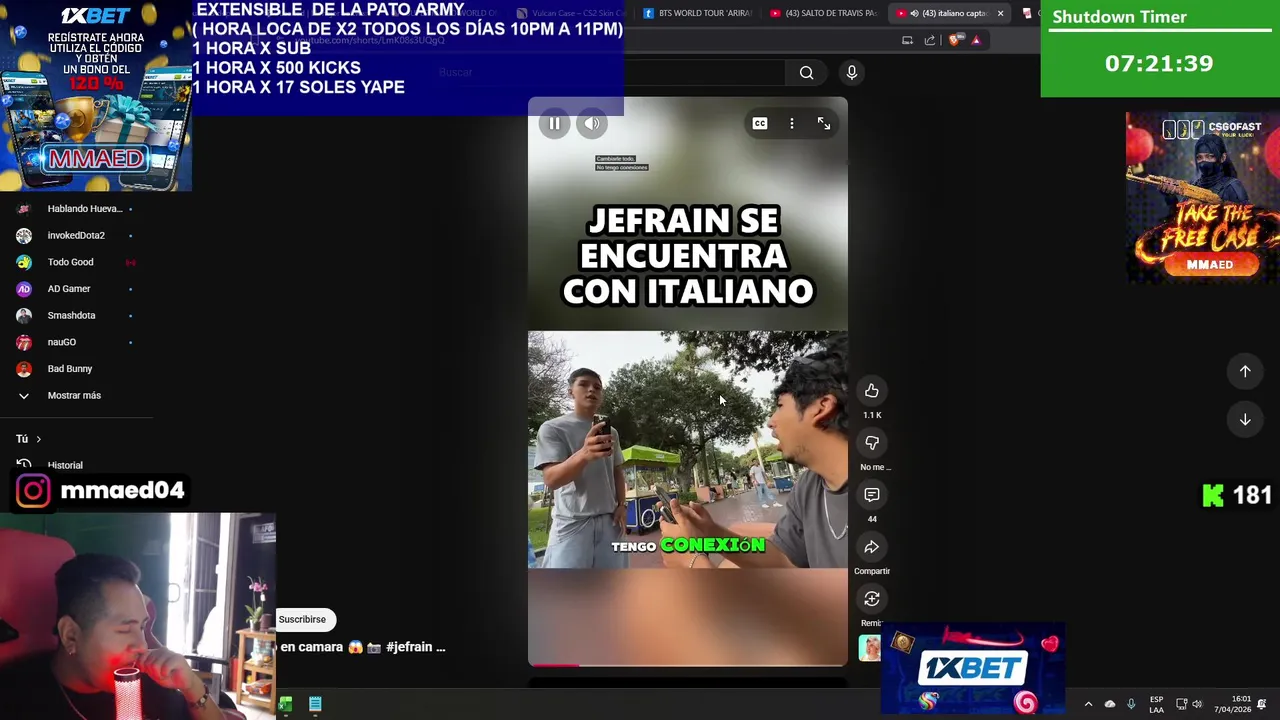Click the install app icon in address bar
Image resolution: width=1280 pixels, height=720 pixels.
[x=907, y=40]
